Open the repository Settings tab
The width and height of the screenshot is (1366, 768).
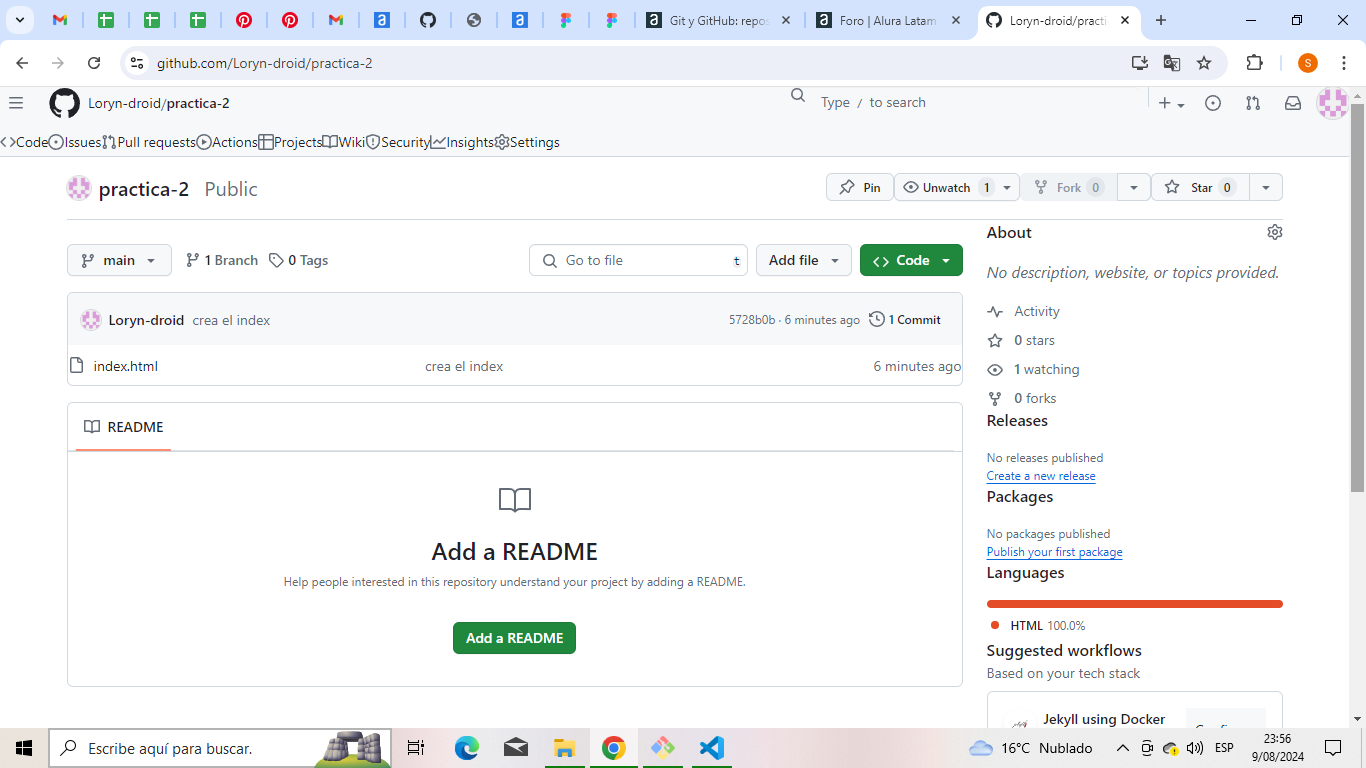(527, 142)
